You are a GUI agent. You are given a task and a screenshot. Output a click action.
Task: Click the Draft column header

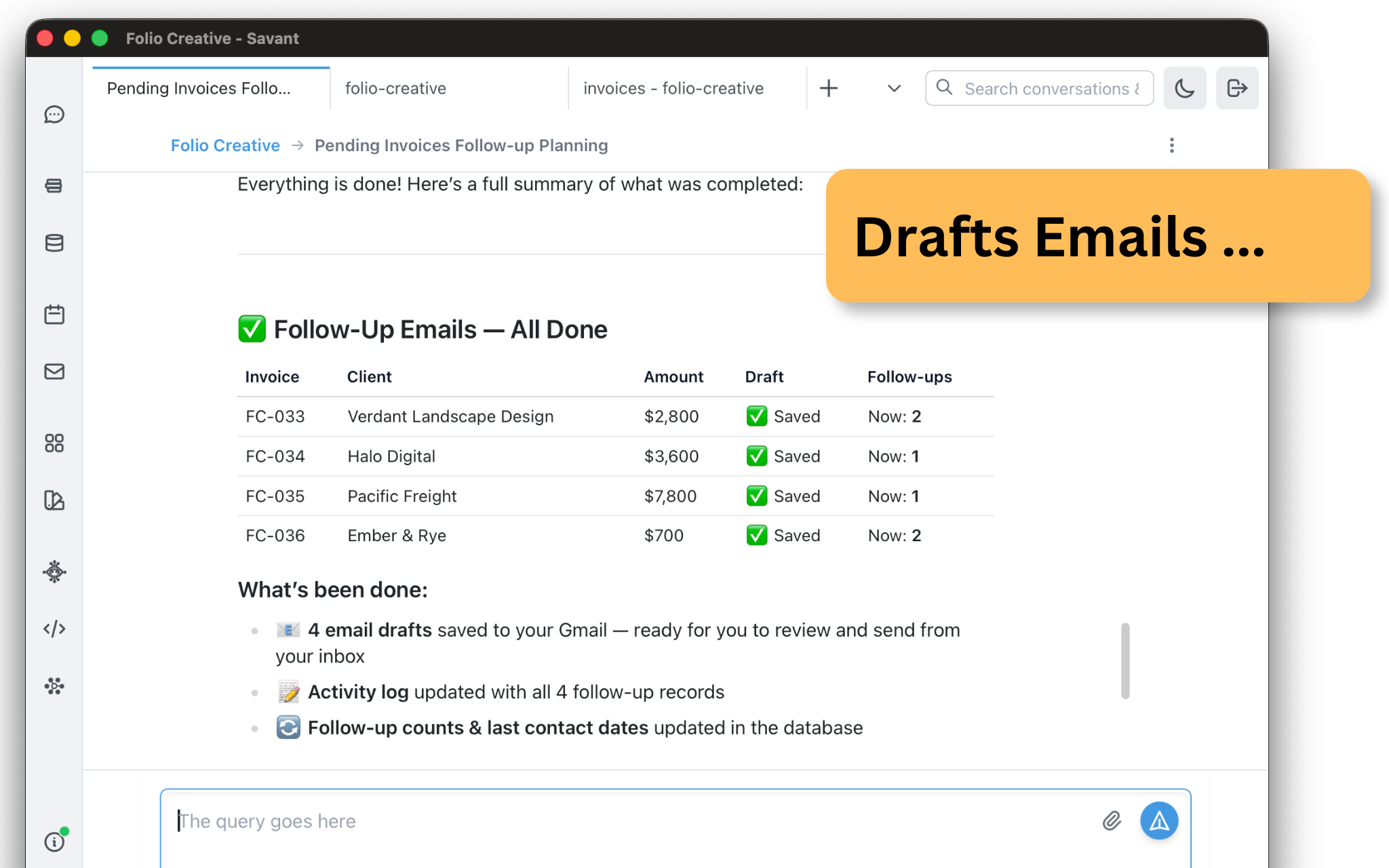[764, 377]
